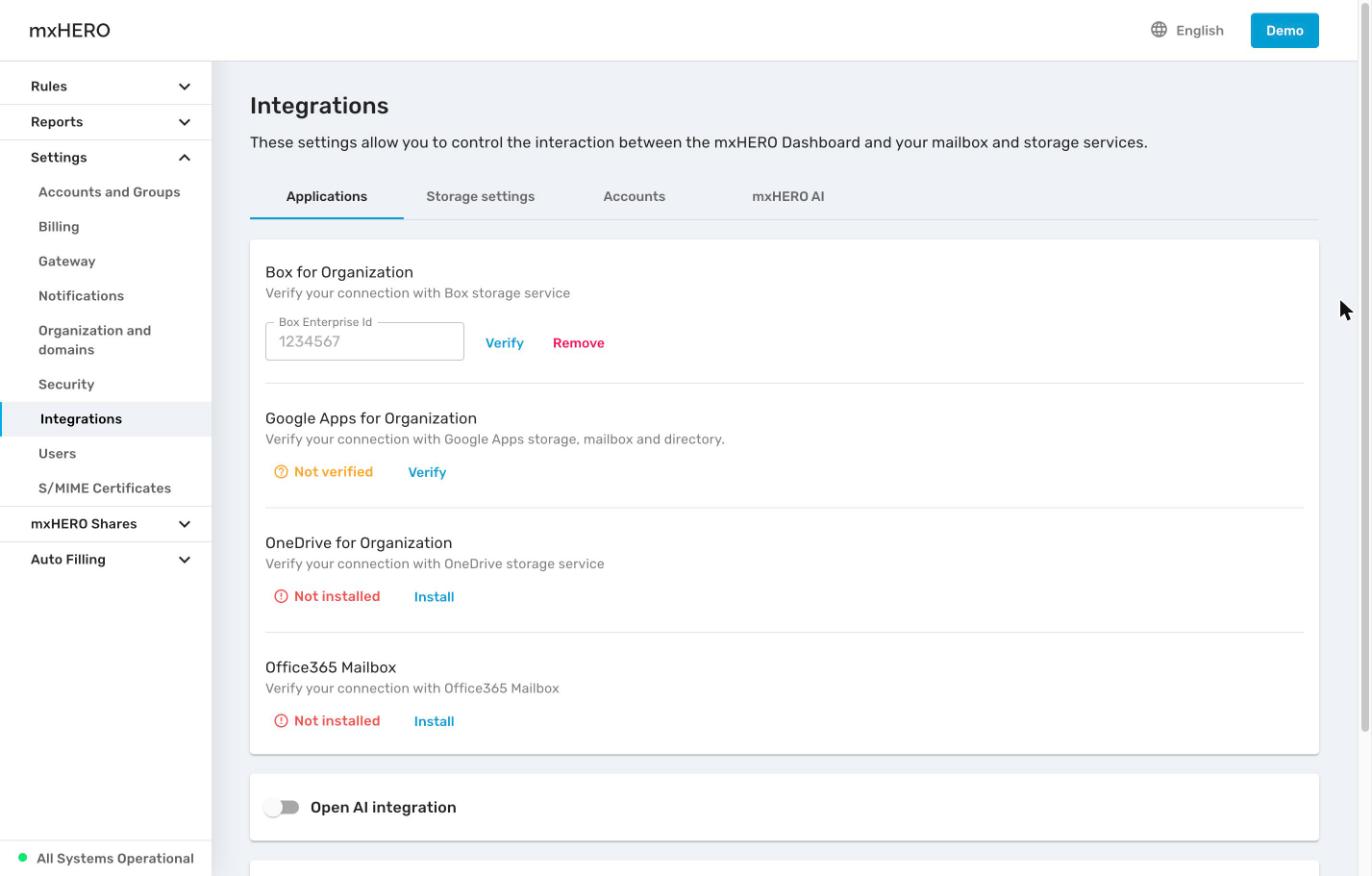The width and height of the screenshot is (1372, 876).
Task: Collapse the Settings sidebar section
Action: pos(106,157)
